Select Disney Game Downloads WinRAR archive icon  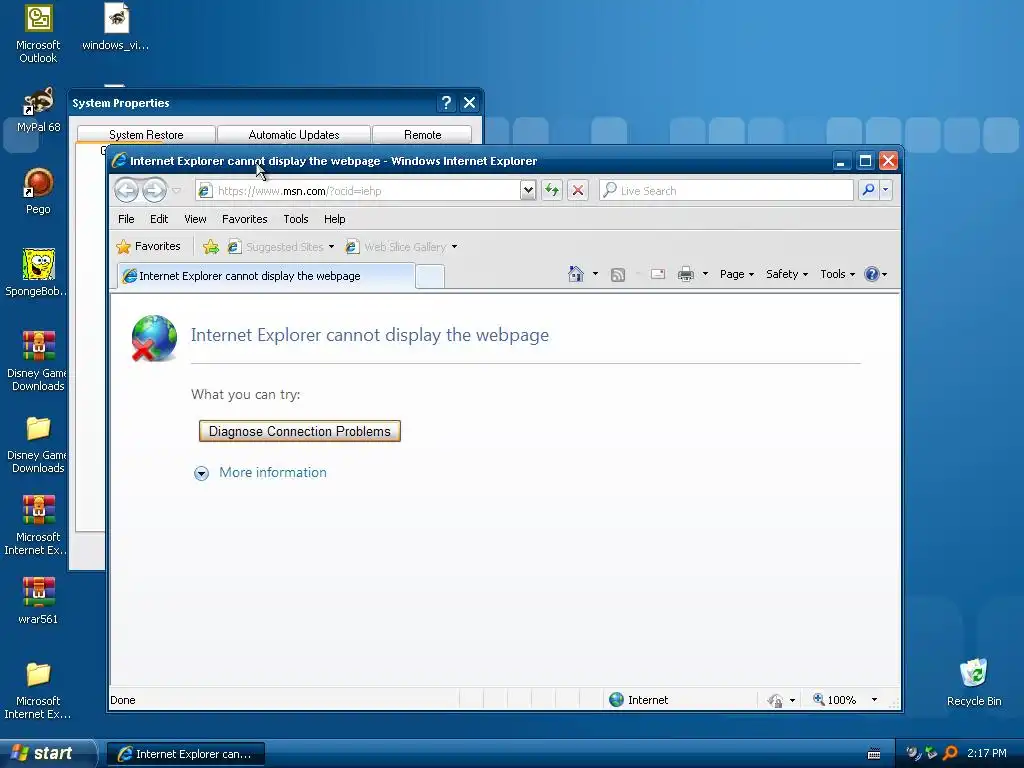click(x=37, y=361)
